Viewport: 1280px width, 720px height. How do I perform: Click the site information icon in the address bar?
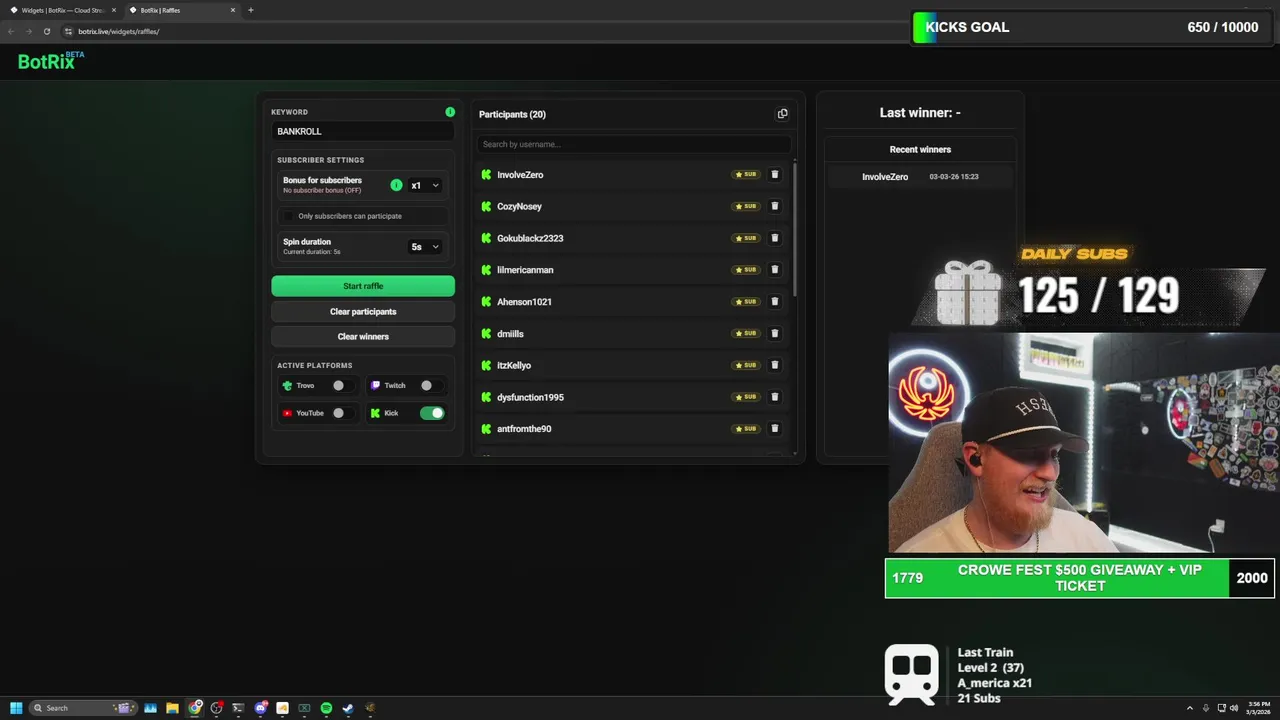(68, 31)
